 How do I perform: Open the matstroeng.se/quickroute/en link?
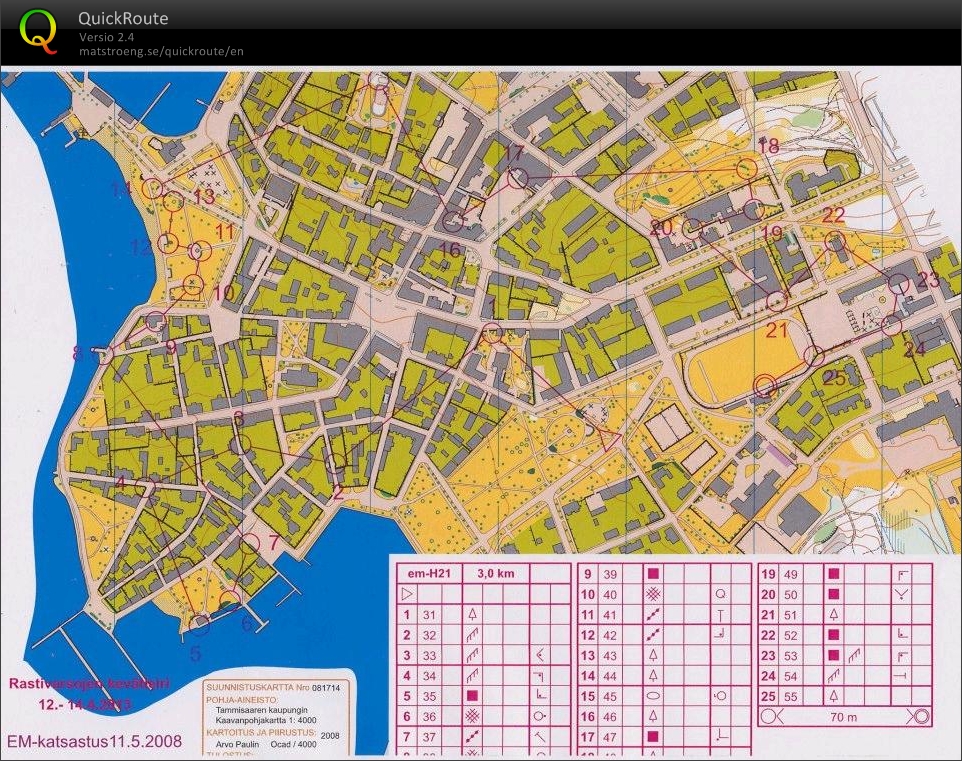point(161,51)
